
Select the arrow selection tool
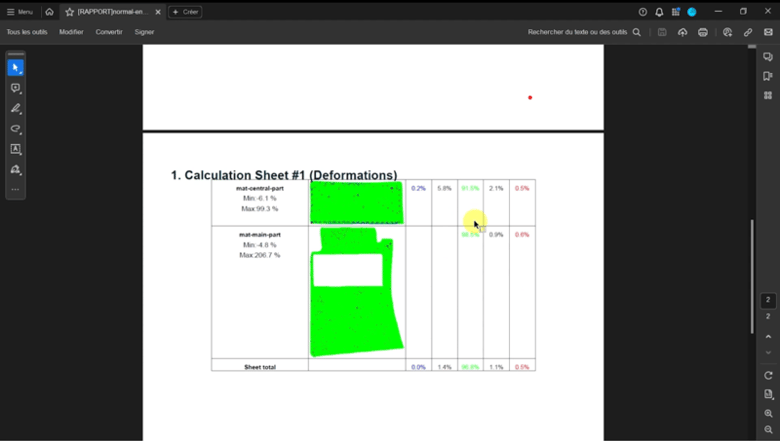pos(15,68)
